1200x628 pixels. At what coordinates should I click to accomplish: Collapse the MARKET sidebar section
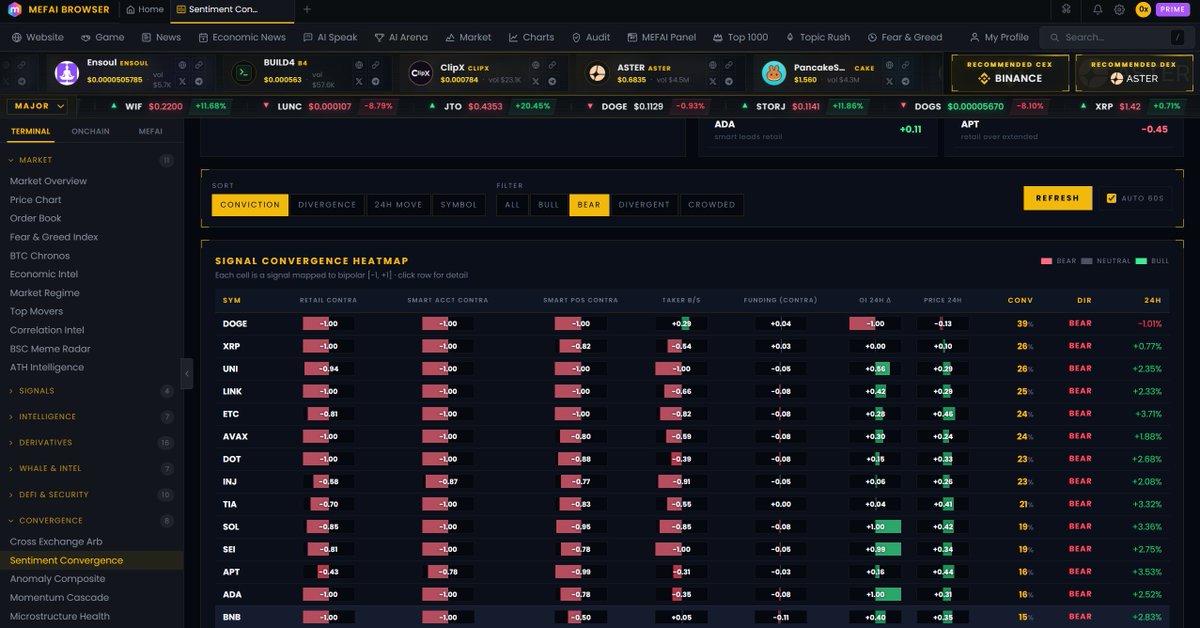[91, 160]
